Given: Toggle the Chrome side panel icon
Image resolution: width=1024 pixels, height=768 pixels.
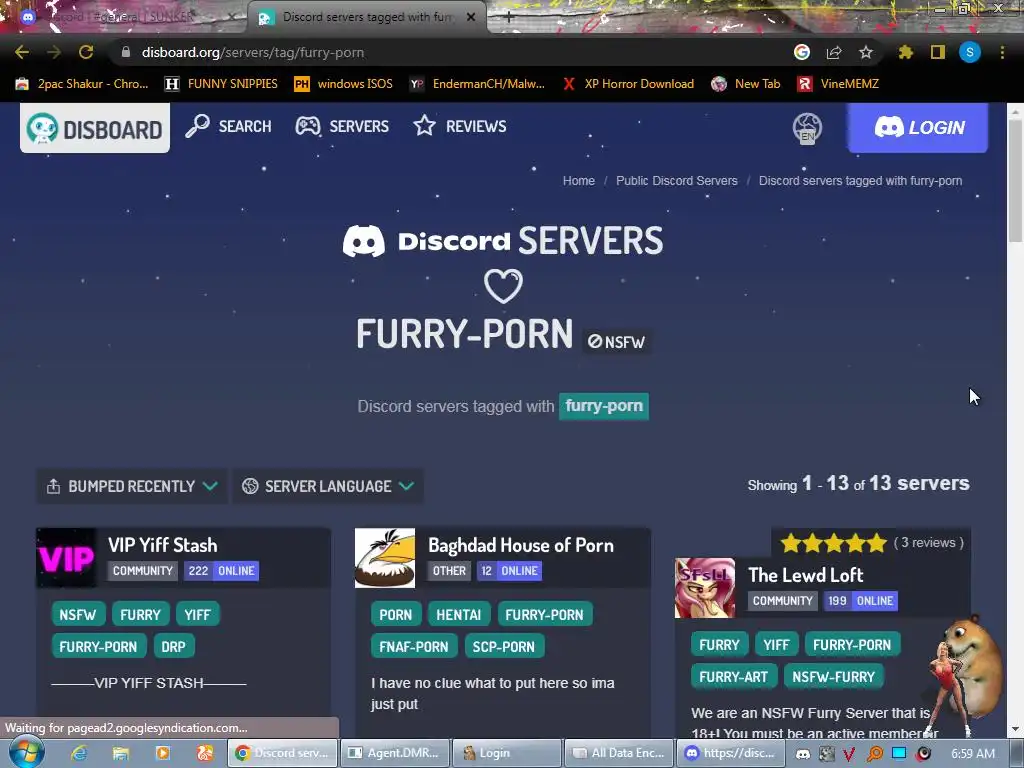Looking at the screenshot, I should tap(938, 52).
